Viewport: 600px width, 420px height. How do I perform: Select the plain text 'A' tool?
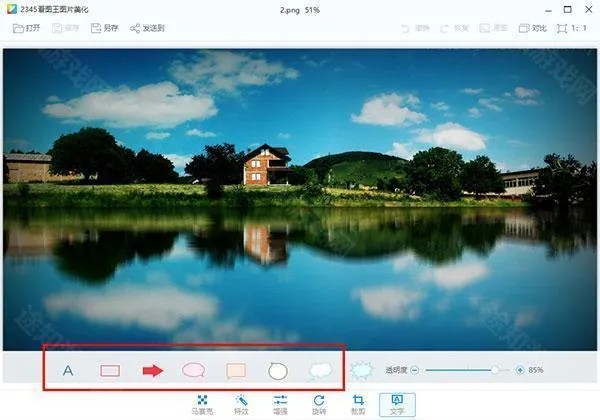pyautogui.click(x=68, y=370)
